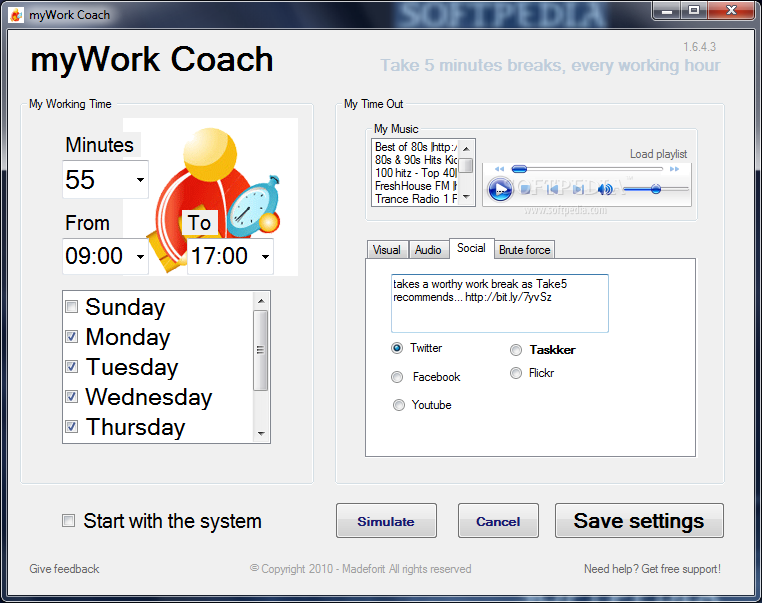762x603 pixels.
Task: Select the 100 hitz - Top 40 station
Action: [416, 173]
